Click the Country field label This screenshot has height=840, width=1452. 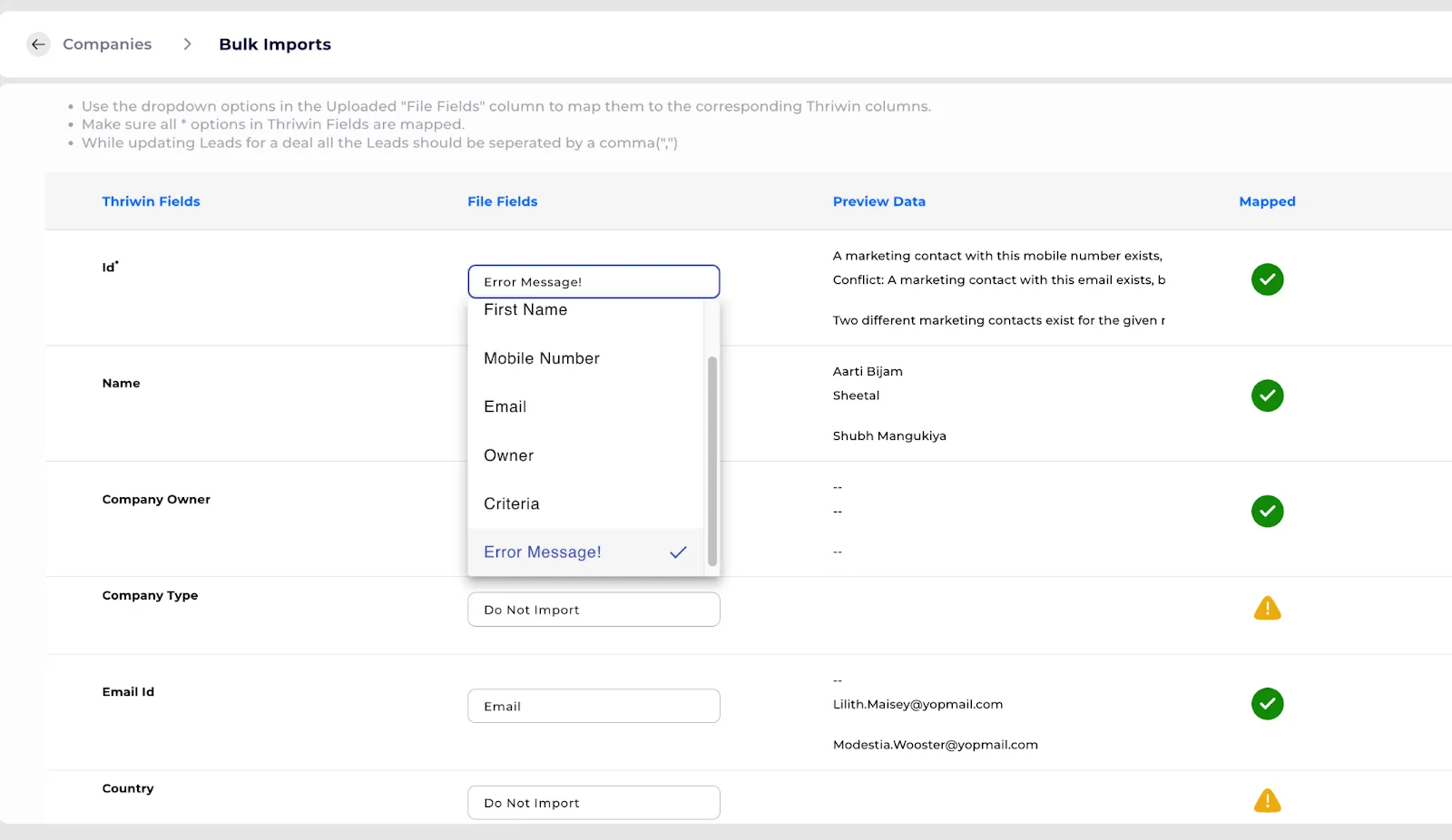[128, 788]
